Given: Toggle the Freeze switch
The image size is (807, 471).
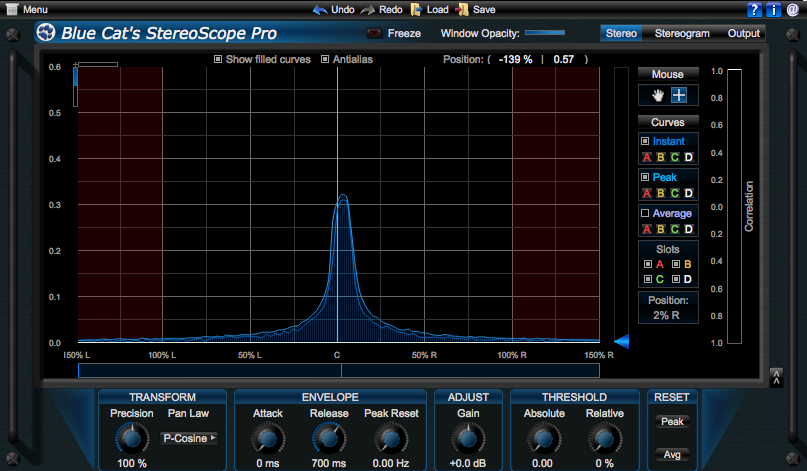Looking at the screenshot, I should click(x=374, y=33).
